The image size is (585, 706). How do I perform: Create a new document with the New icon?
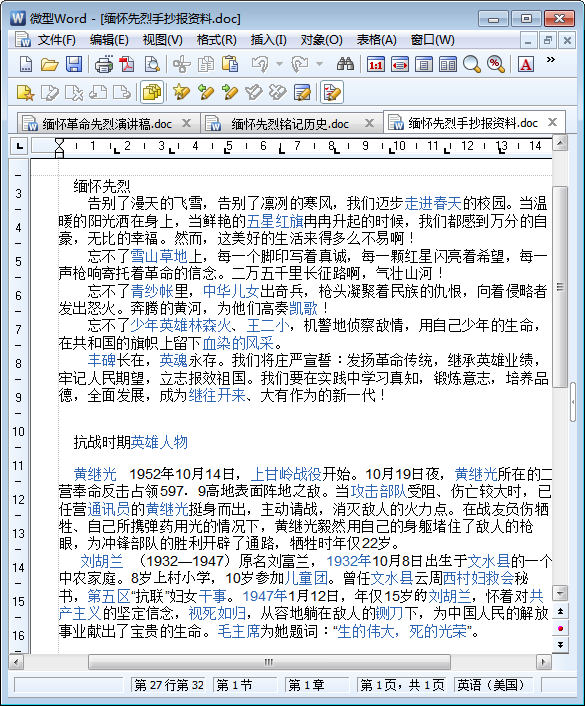click(26, 64)
